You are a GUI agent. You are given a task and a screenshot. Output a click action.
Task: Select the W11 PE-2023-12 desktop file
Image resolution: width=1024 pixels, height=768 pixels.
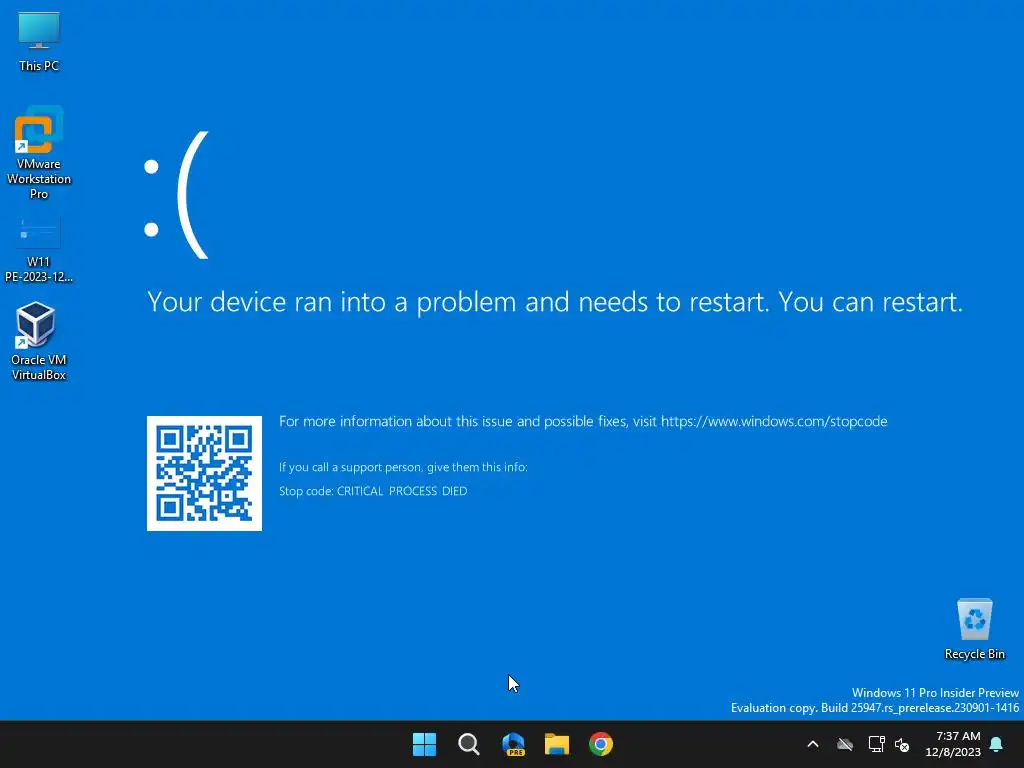[x=39, y=250]
